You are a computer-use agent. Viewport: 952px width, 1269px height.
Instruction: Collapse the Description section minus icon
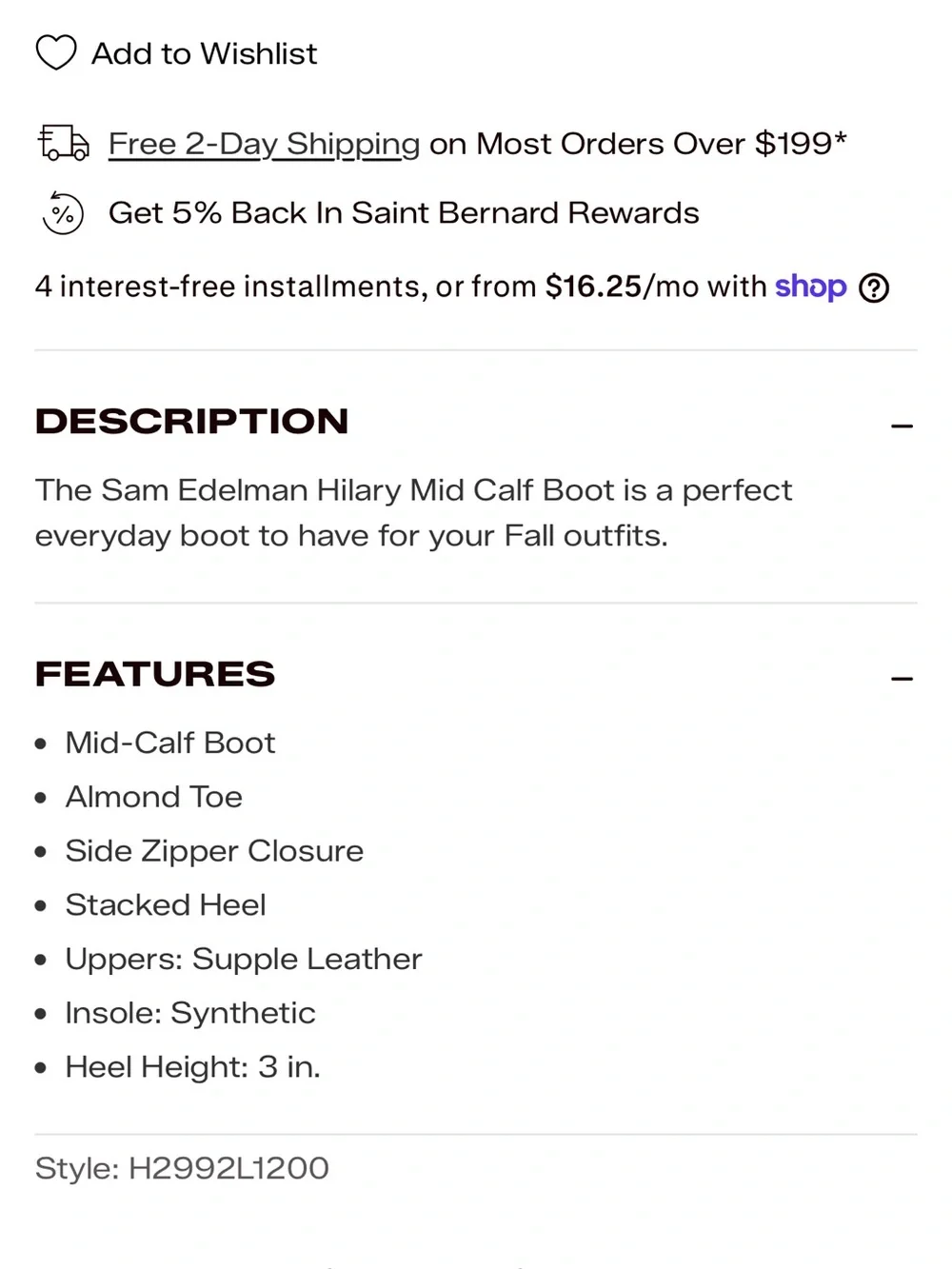[x=902, y=426]
